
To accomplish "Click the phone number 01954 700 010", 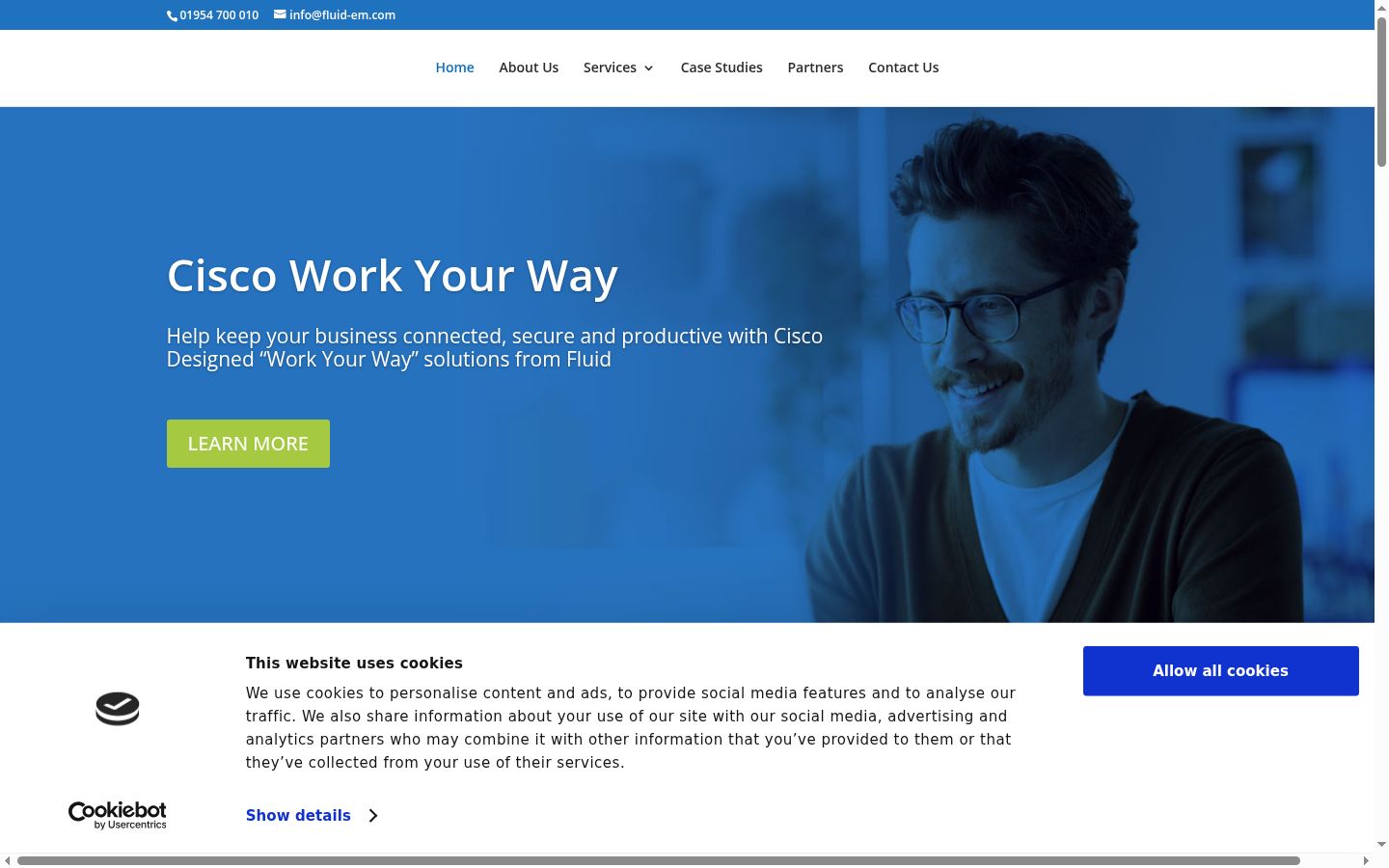I will [x=219, y=15].
